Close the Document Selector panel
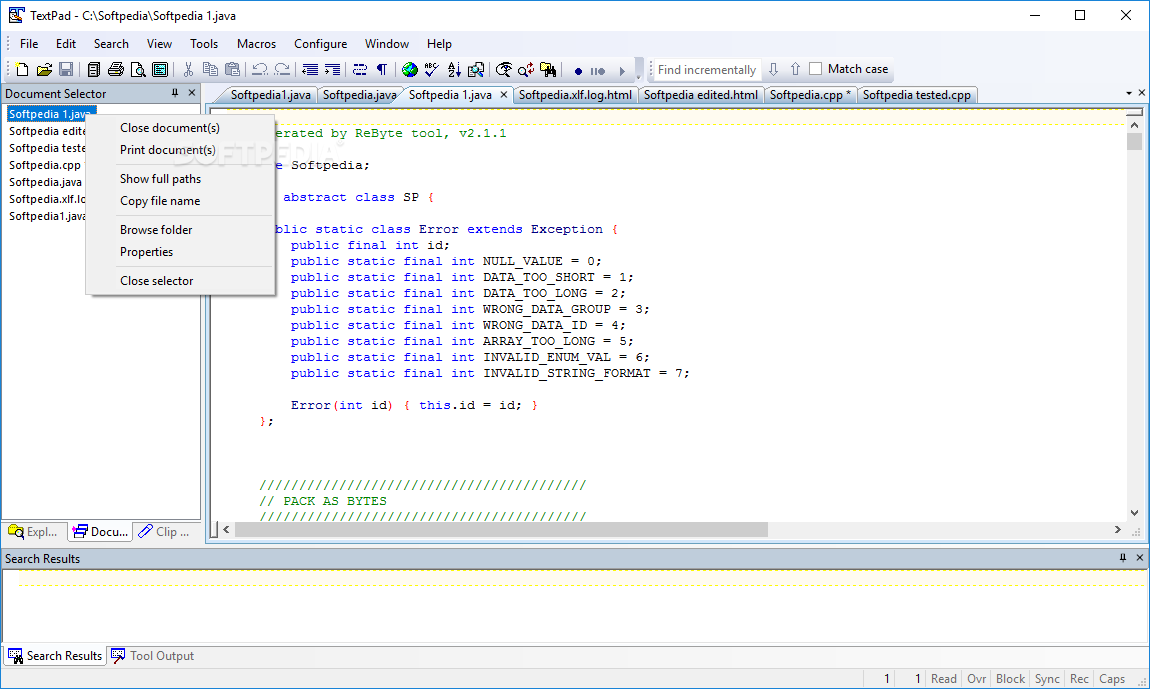Image resolution: width=1150 pixels, height=689 pixels. pyautogui.click(x=192, y=93)
